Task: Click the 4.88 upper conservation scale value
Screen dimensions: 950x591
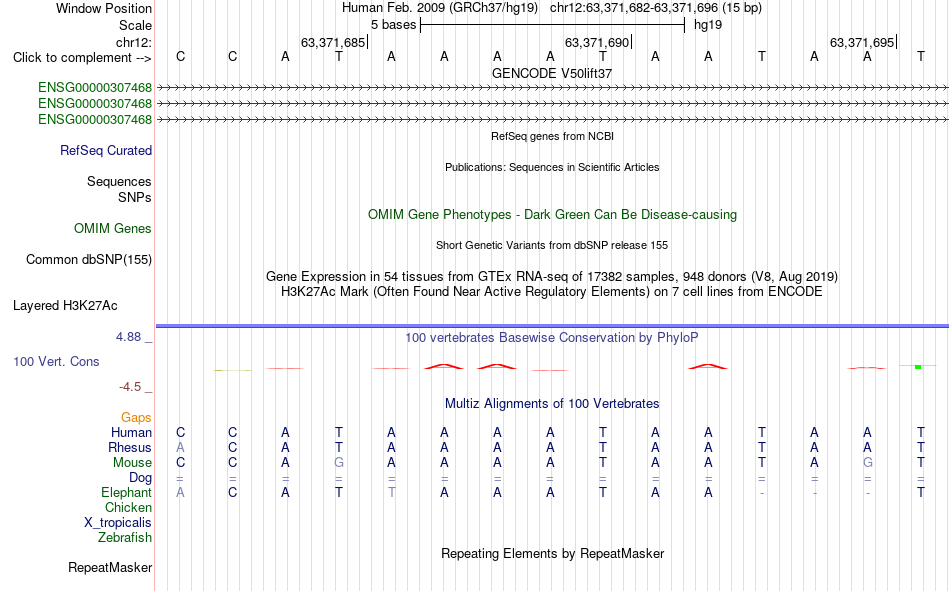Action: [x=128, y=336]
